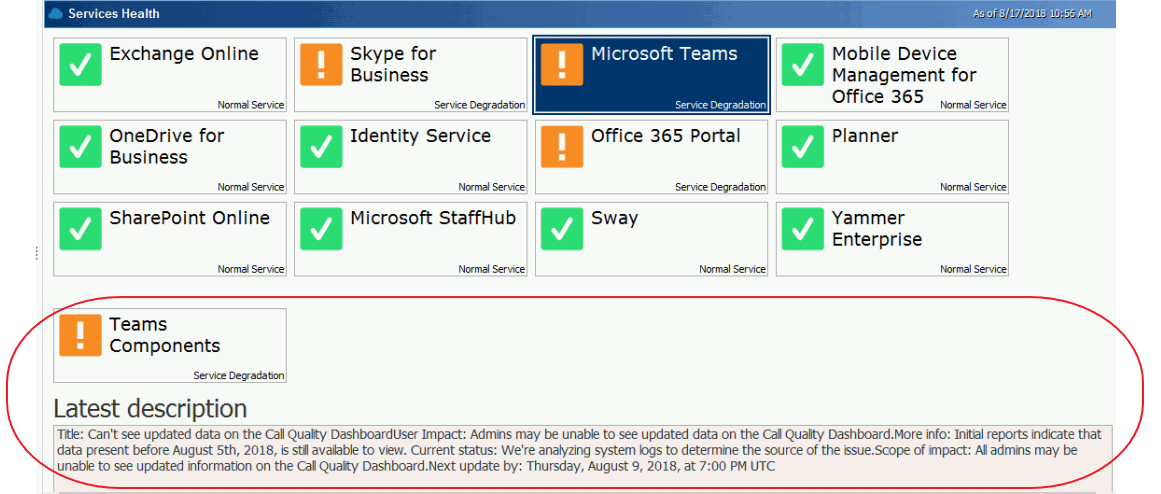Click Service Degradation status under Microsoft Teams
Image resolution: width=1161 pixels, height=494 pixels.
[720, 105]
